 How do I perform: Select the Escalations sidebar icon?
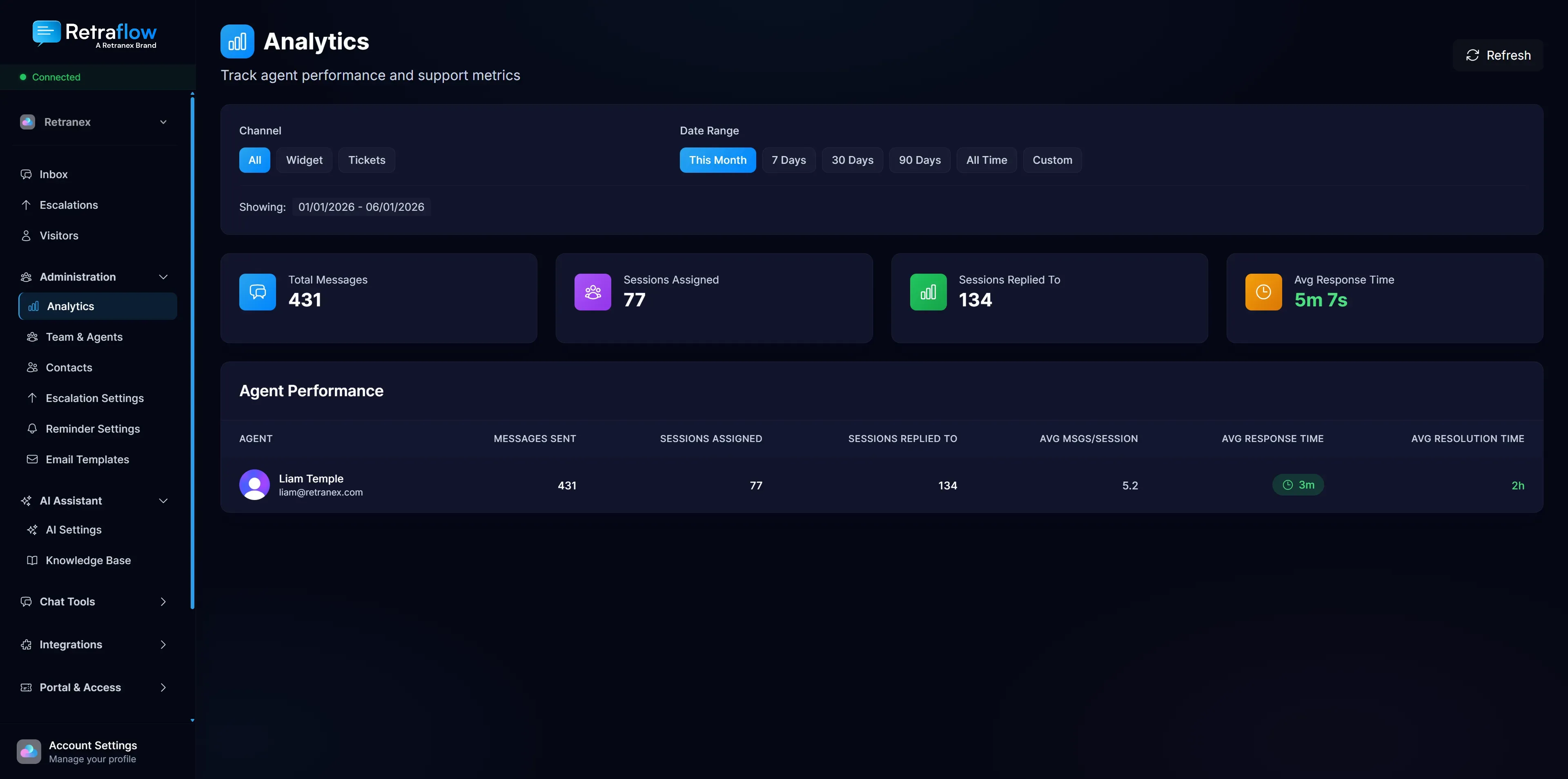[26, 205]
